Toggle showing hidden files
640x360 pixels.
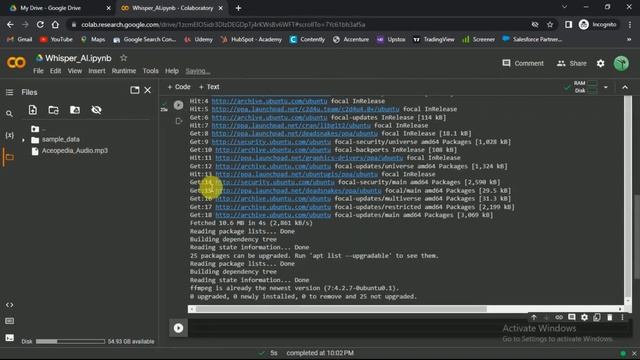tap(96, 110)
